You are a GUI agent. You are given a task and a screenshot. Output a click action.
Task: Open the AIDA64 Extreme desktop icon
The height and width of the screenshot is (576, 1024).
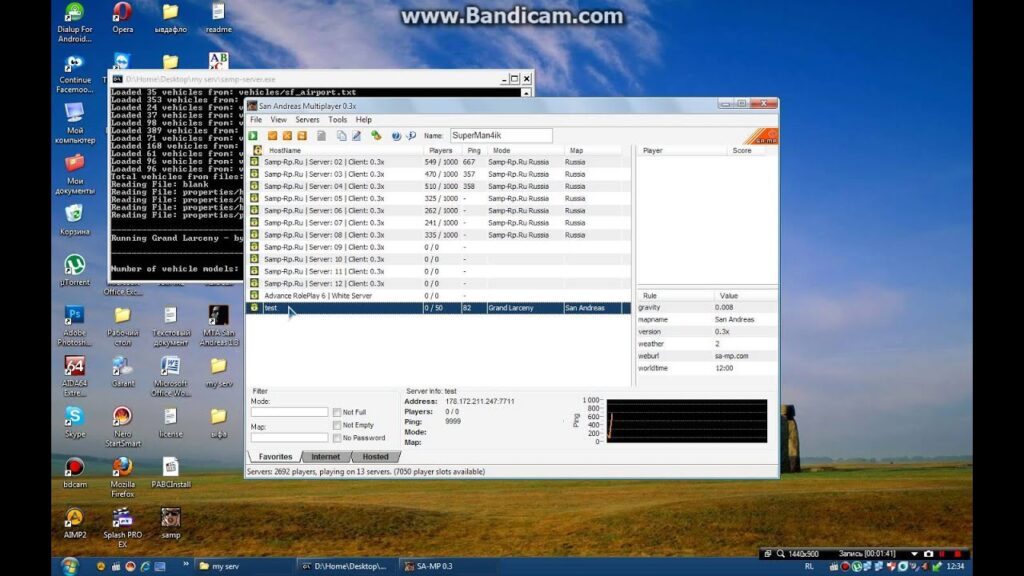coord(74,376)
